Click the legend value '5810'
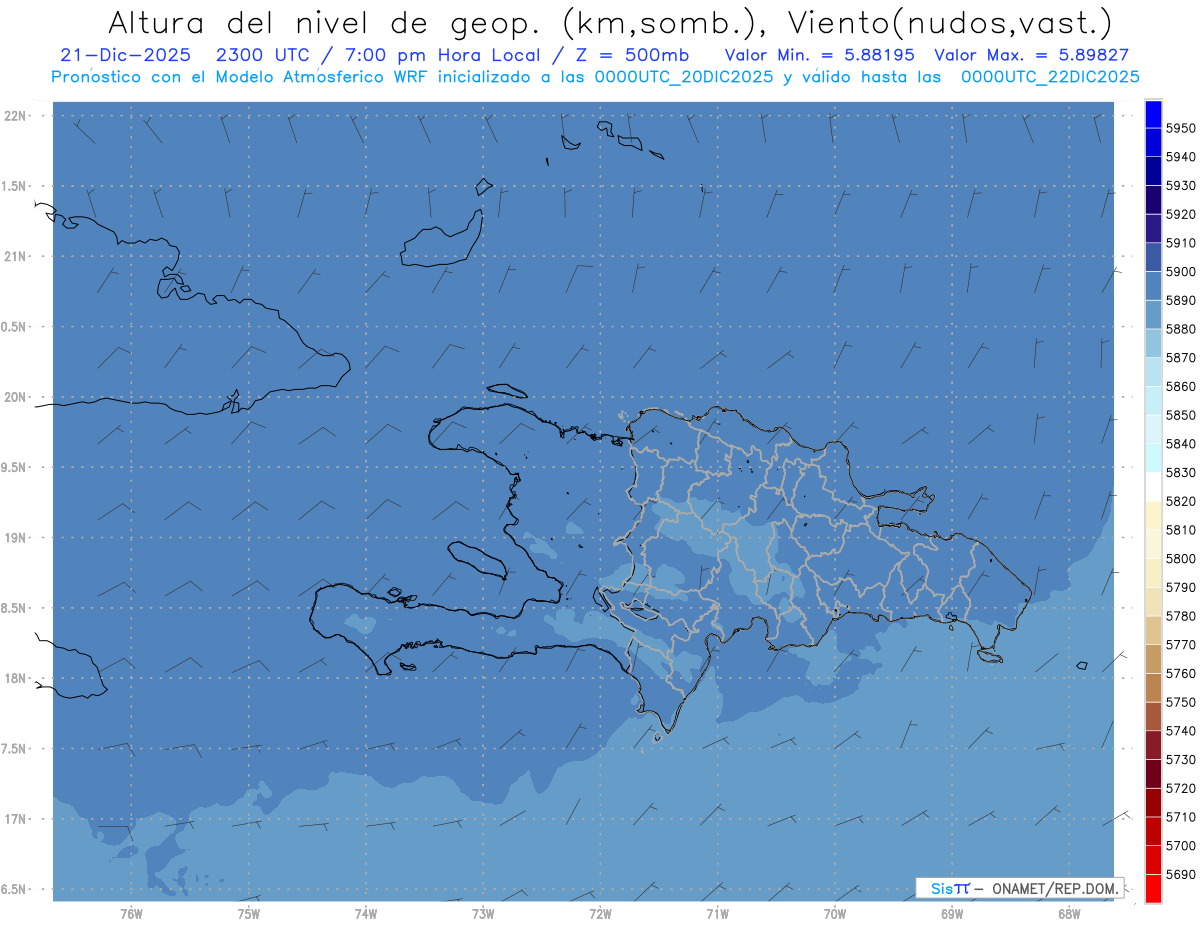Screen dimensions: 1200x927 (x=1181, y=530)
